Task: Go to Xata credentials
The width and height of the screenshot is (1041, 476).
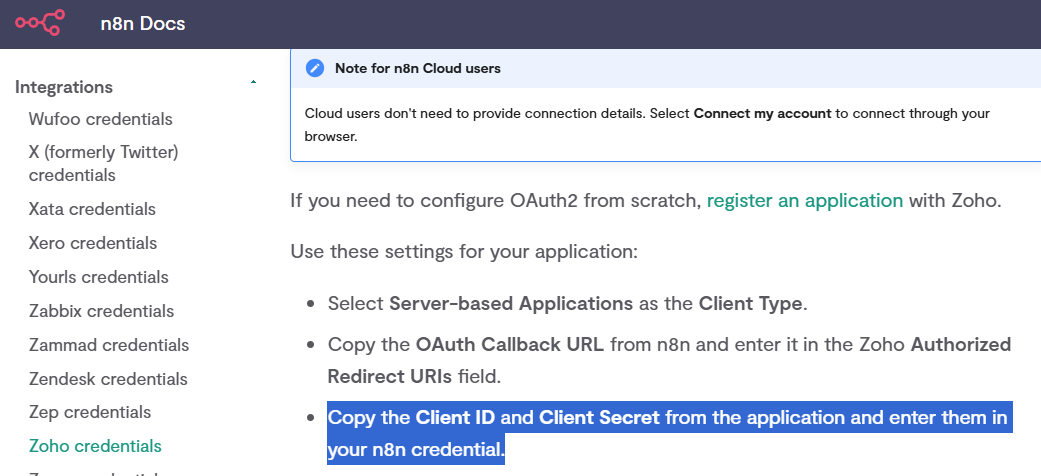Action: click(x=92, y=209)
